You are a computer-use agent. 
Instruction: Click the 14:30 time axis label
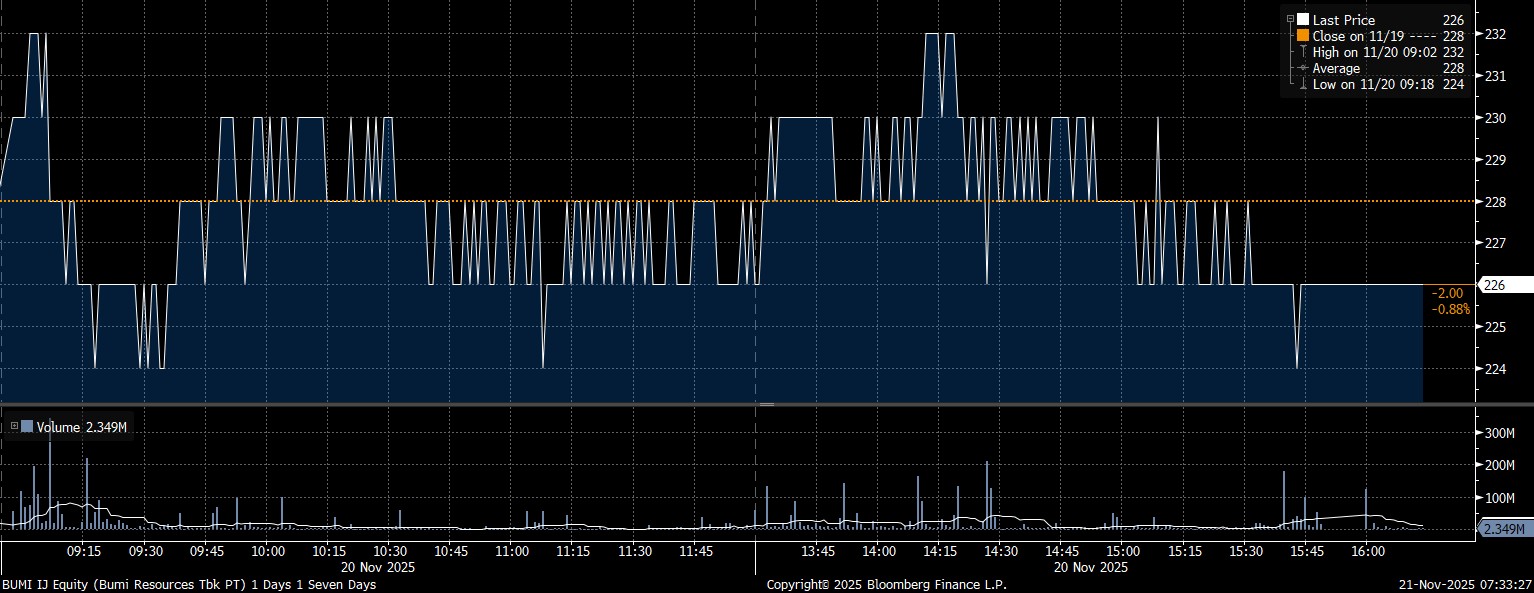click(x=1001, y=551)
